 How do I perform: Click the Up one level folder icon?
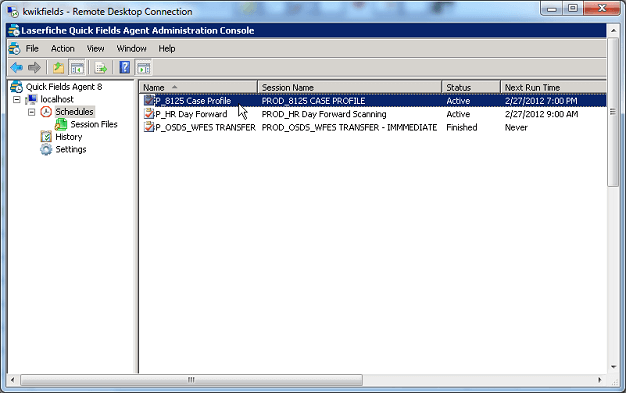58,67
